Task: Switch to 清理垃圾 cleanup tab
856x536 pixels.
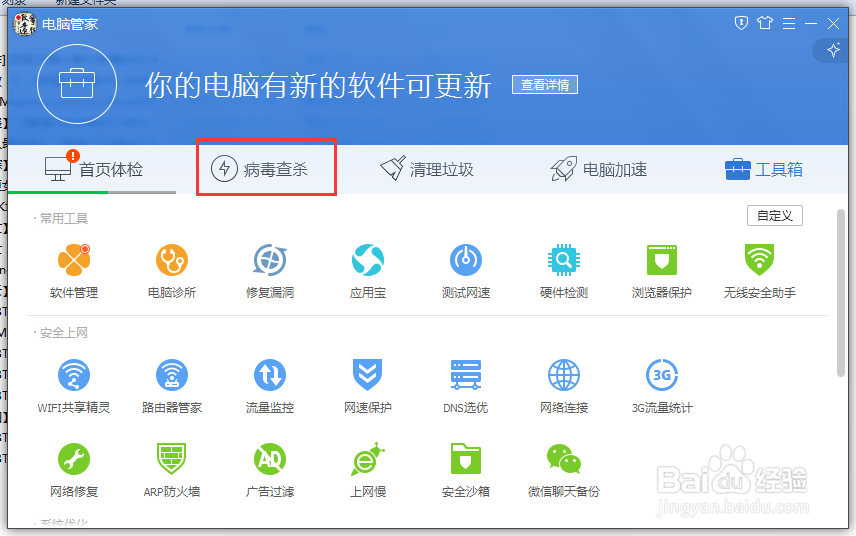Action: pos(427,169)
